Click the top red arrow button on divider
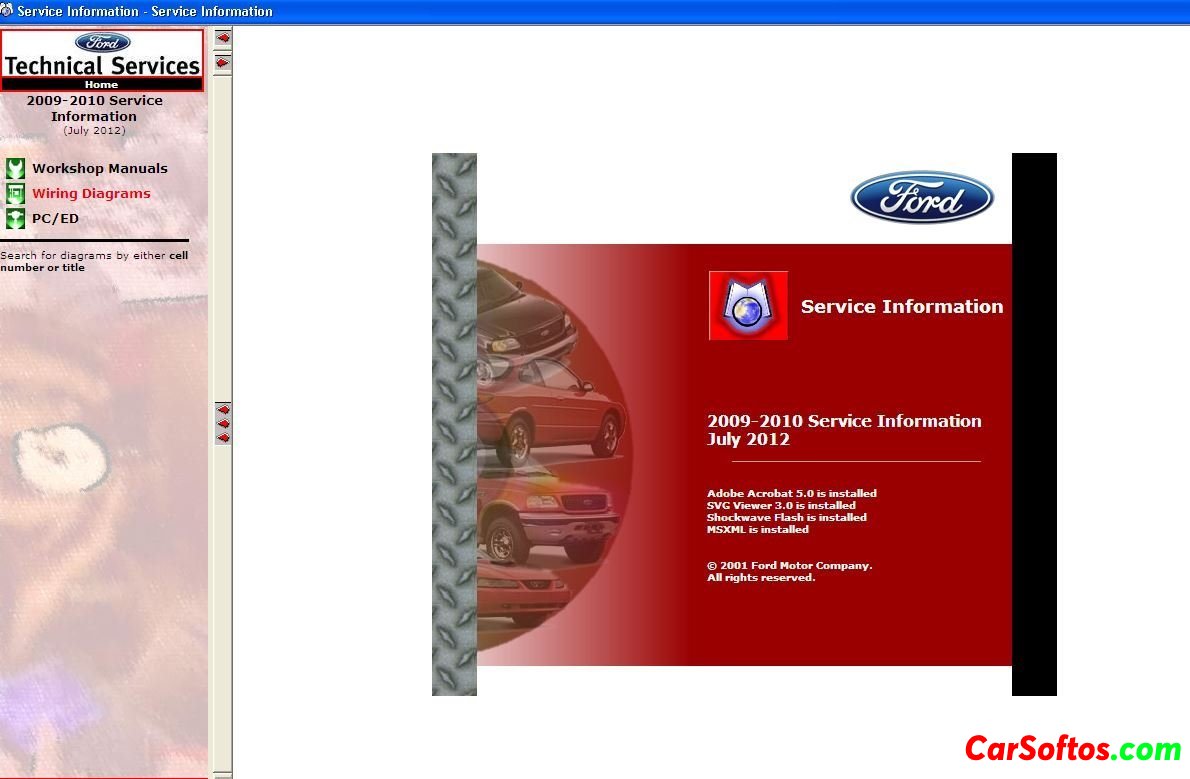 (x=223, y=37)
